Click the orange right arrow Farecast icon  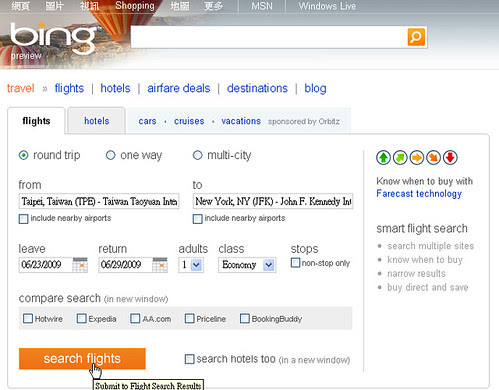pyautogui.click(x=417, y=158)
